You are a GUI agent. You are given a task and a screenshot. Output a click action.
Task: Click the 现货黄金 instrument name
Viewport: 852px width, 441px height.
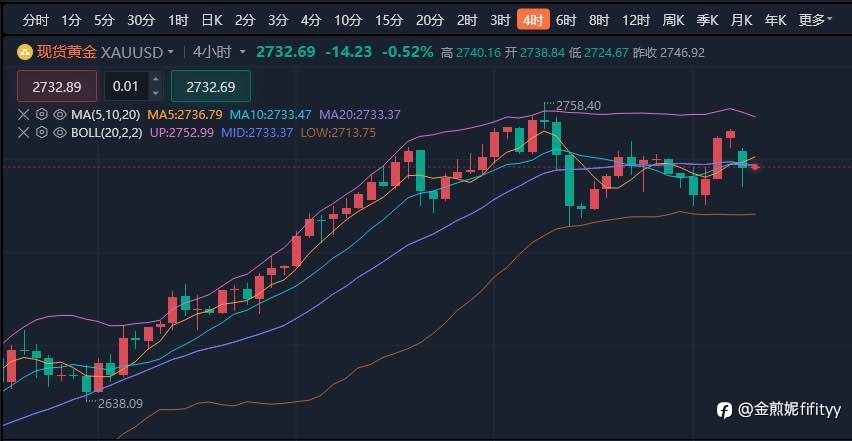(x=67, y=53)
